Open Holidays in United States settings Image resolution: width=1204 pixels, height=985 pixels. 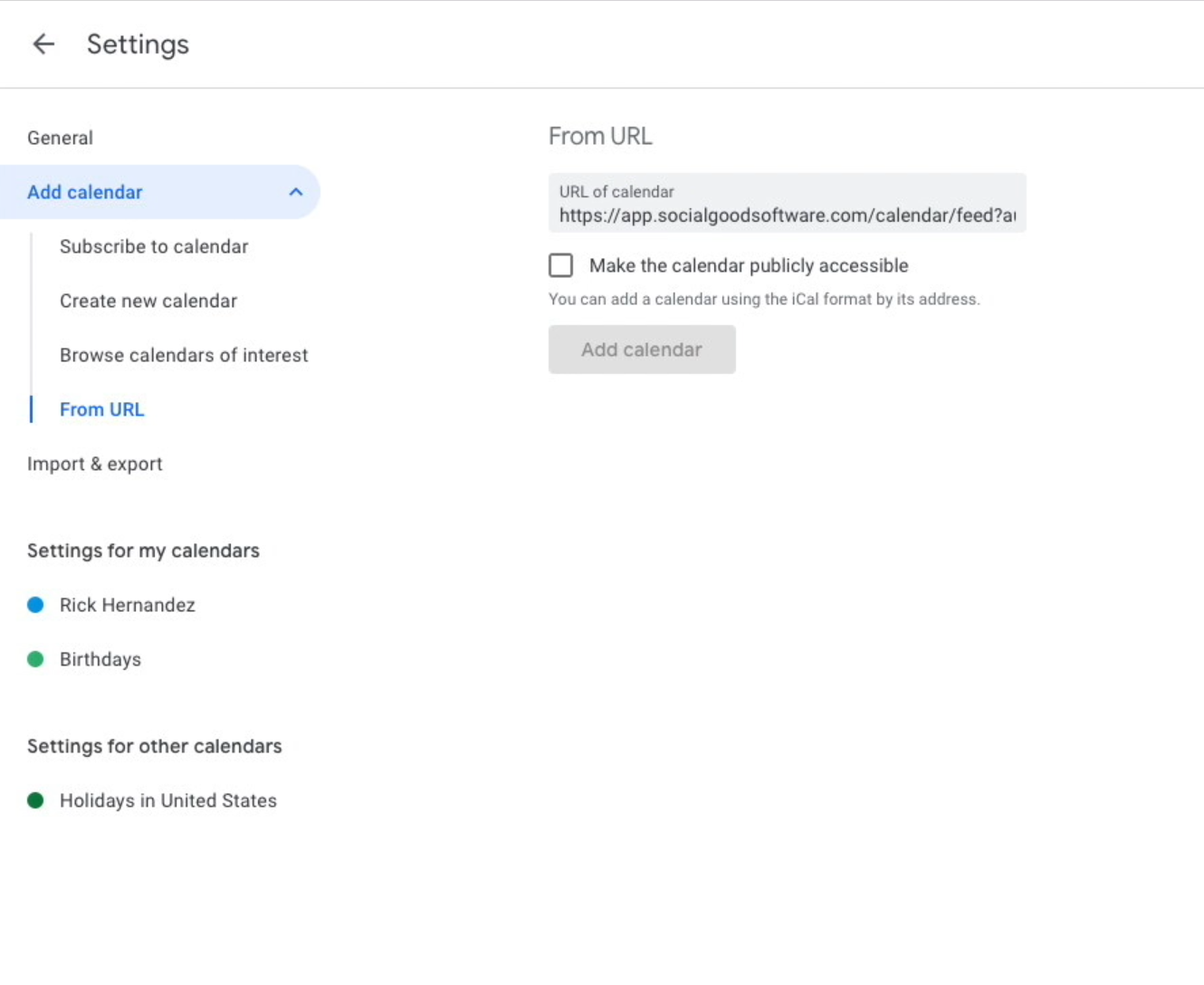click(x=167, y=800)
